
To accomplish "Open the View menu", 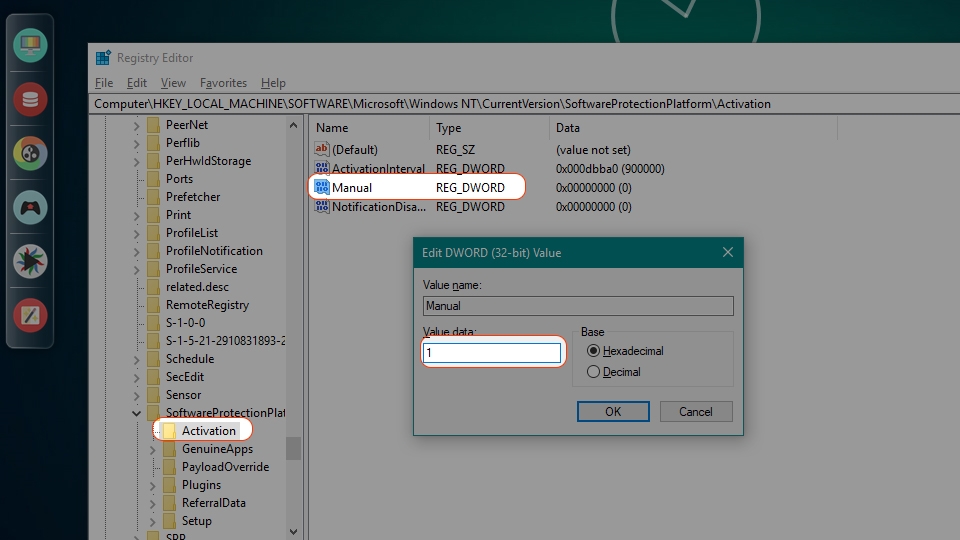I will tap(173, 83).
